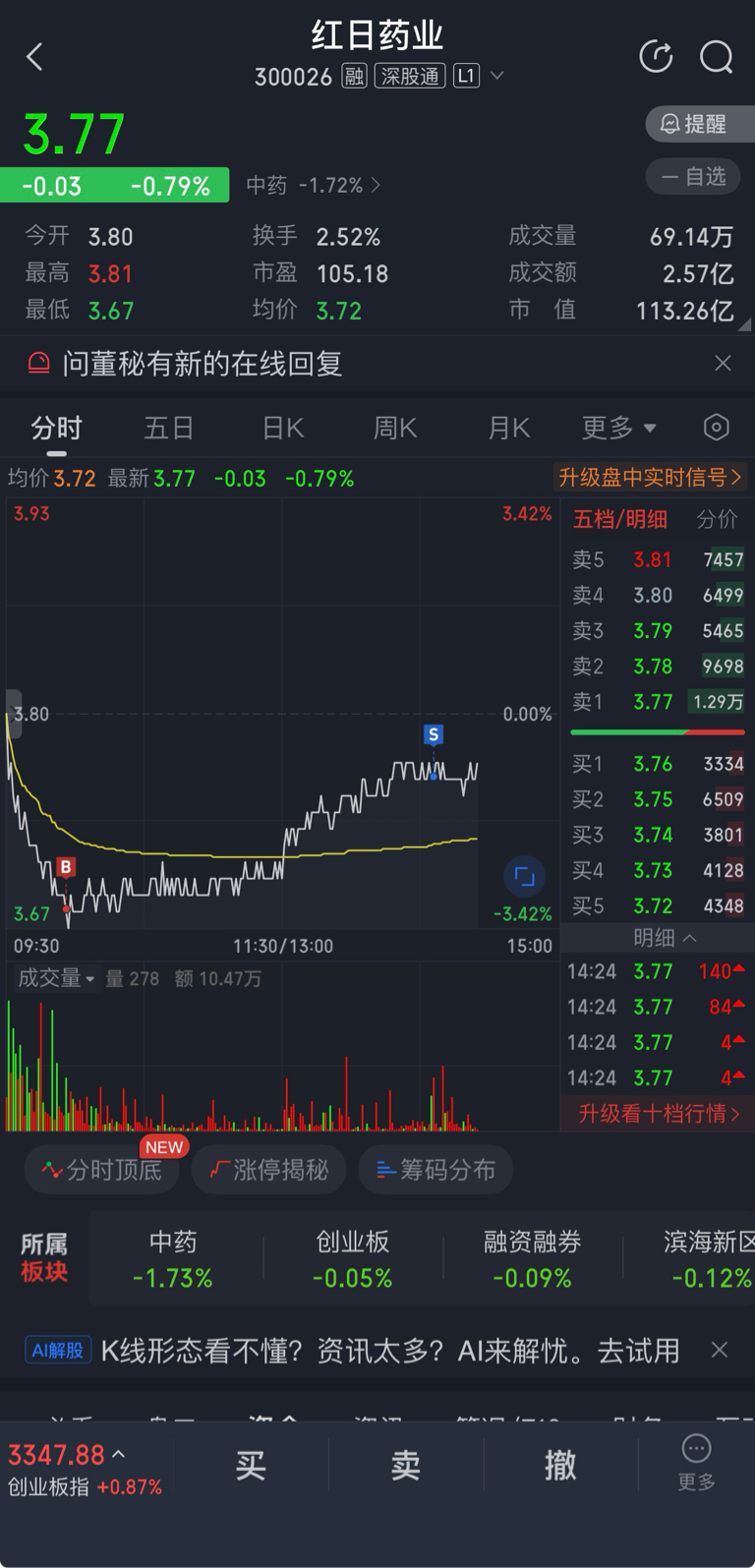The image size is (755, 1568).
Task: Select 卖1 price 3.77 row
Action: [658, 701]
